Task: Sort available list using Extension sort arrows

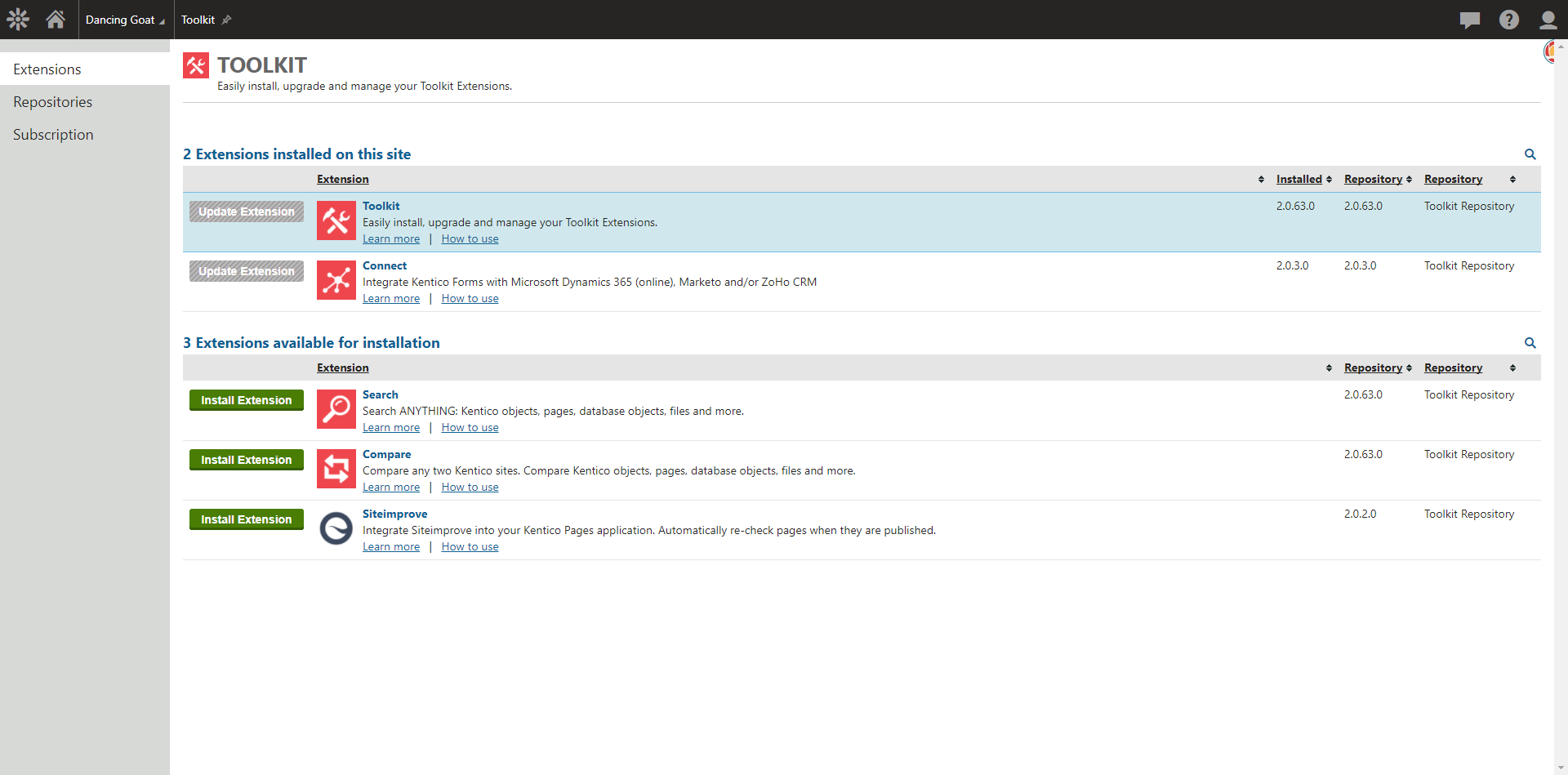Action: (1329, 367)
